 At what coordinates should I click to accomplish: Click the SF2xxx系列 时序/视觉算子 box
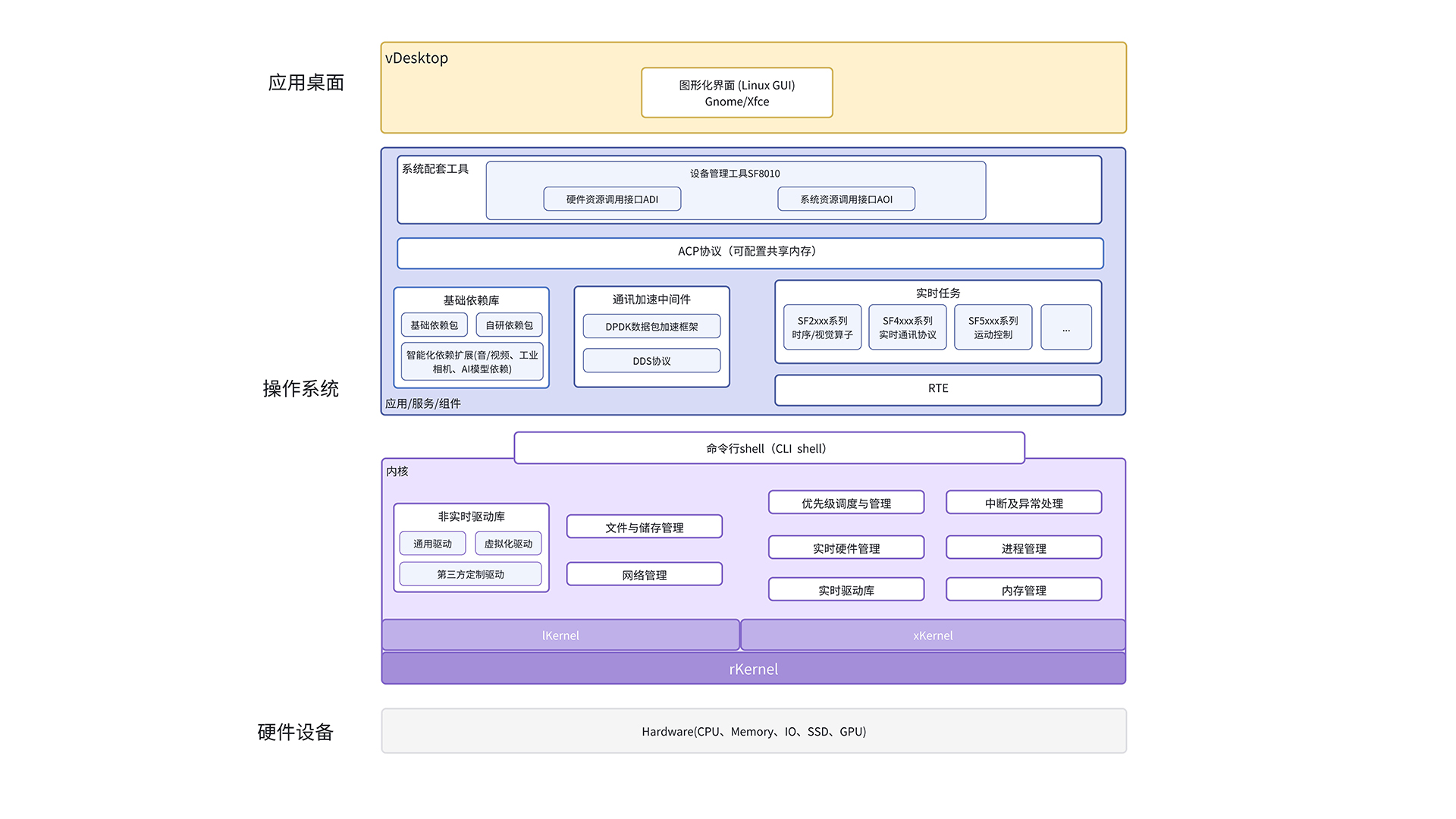click(x=822, y=328)
